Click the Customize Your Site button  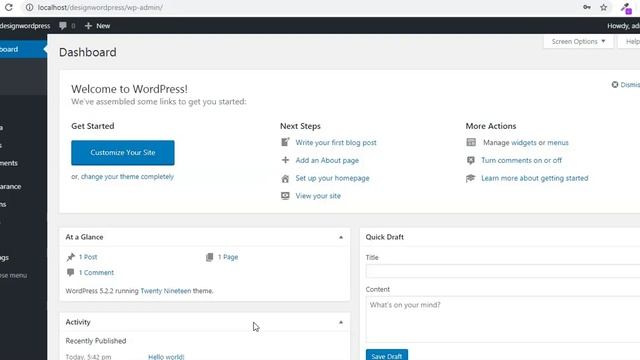tap(123, 153)
